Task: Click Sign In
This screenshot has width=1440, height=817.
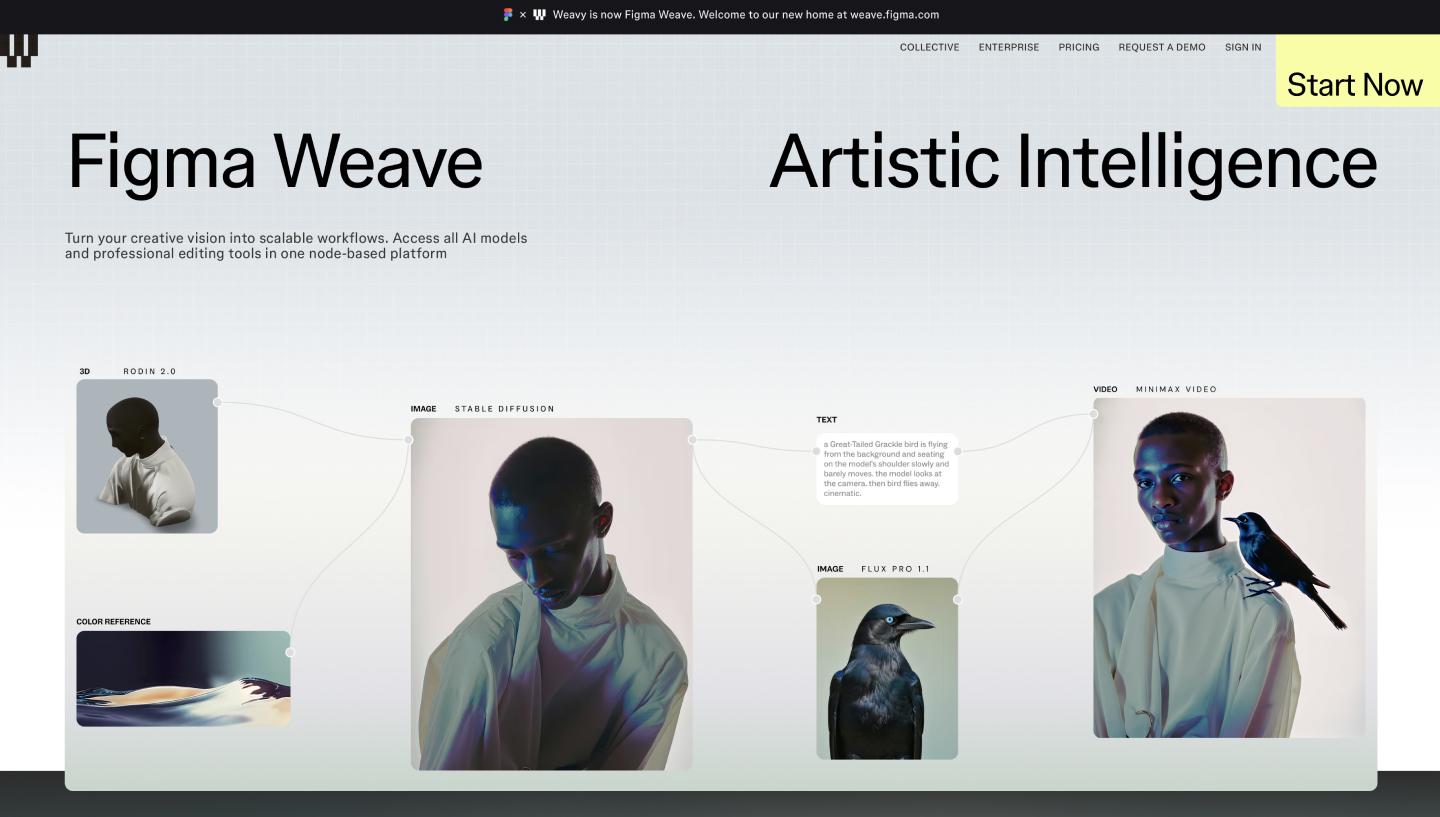Action: pos(1243,47)
